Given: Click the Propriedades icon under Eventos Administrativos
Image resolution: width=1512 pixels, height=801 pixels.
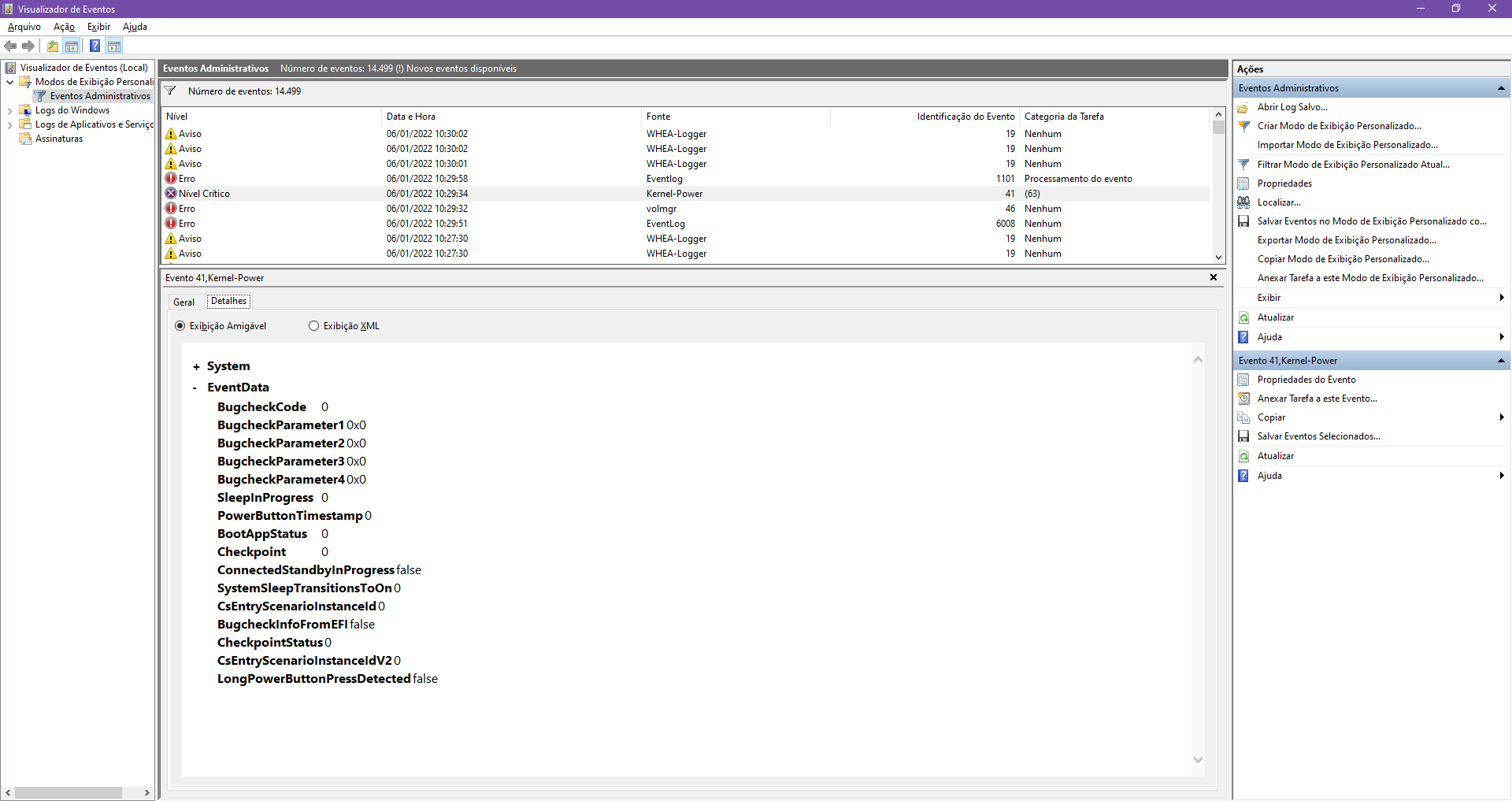Looking at the screenshot, I should coord(1243,184).
